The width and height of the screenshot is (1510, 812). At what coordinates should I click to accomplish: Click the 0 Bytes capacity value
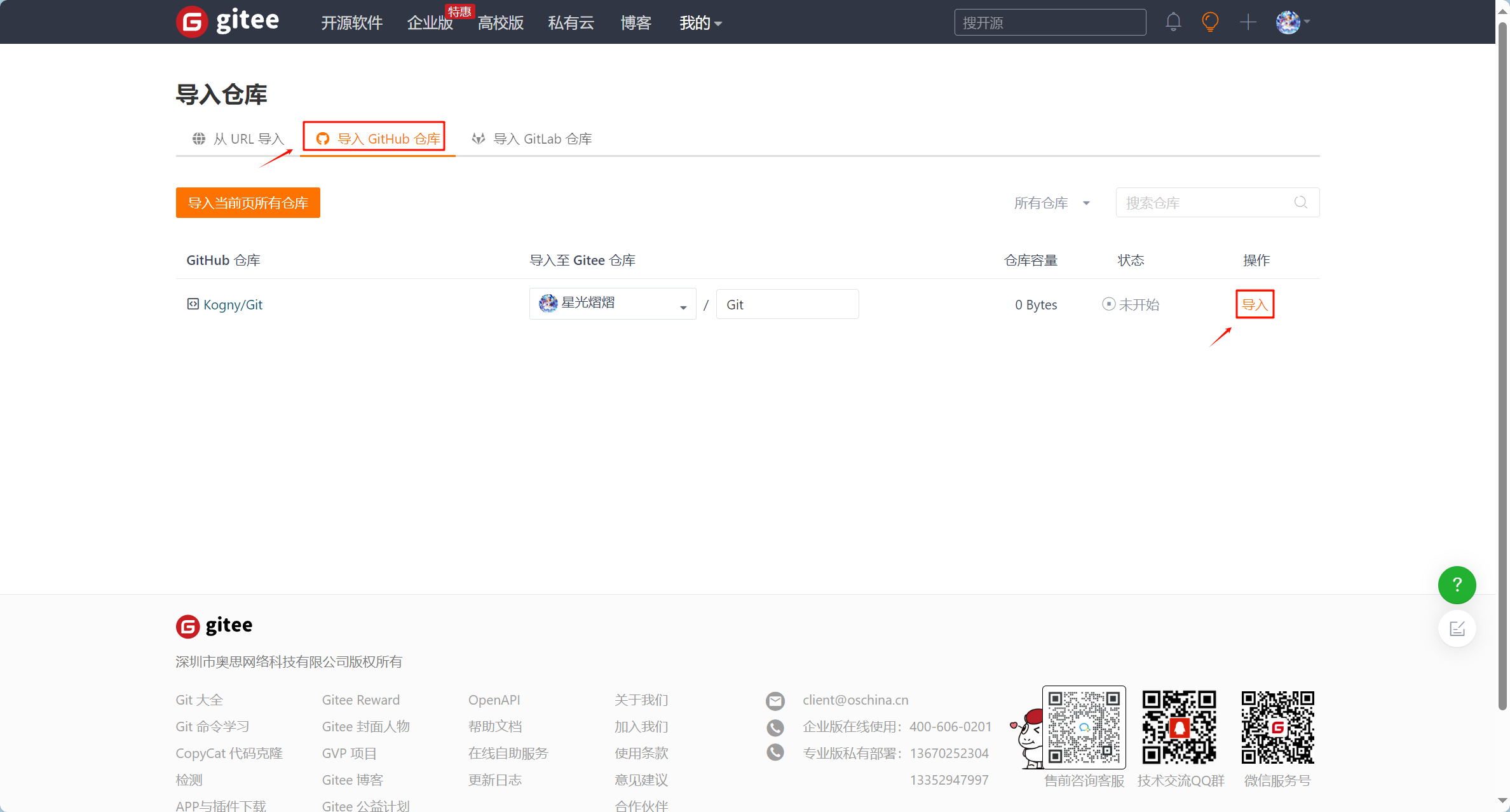[1036, 304]
